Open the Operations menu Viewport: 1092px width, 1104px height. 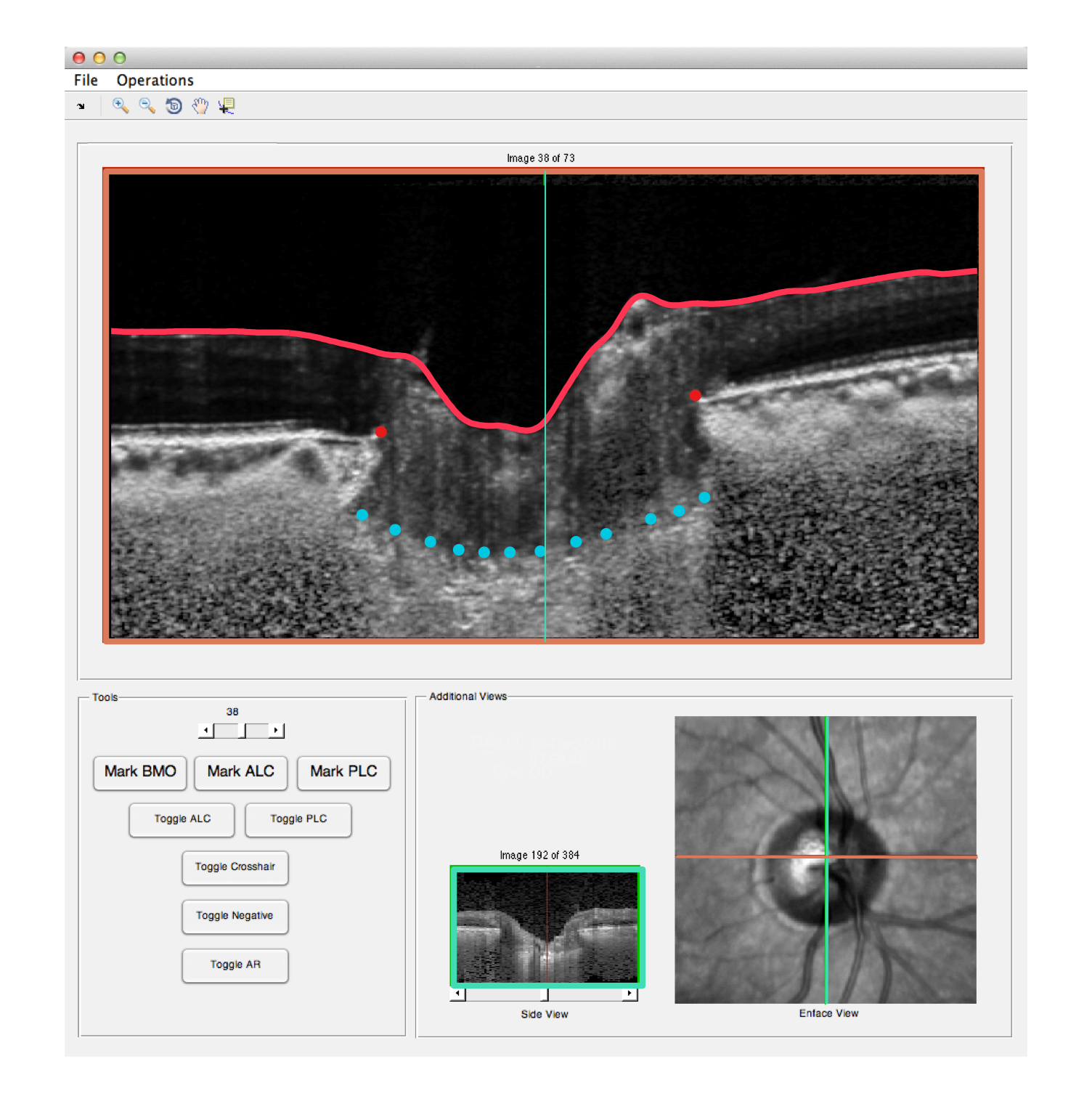click(x=155, y=80)
